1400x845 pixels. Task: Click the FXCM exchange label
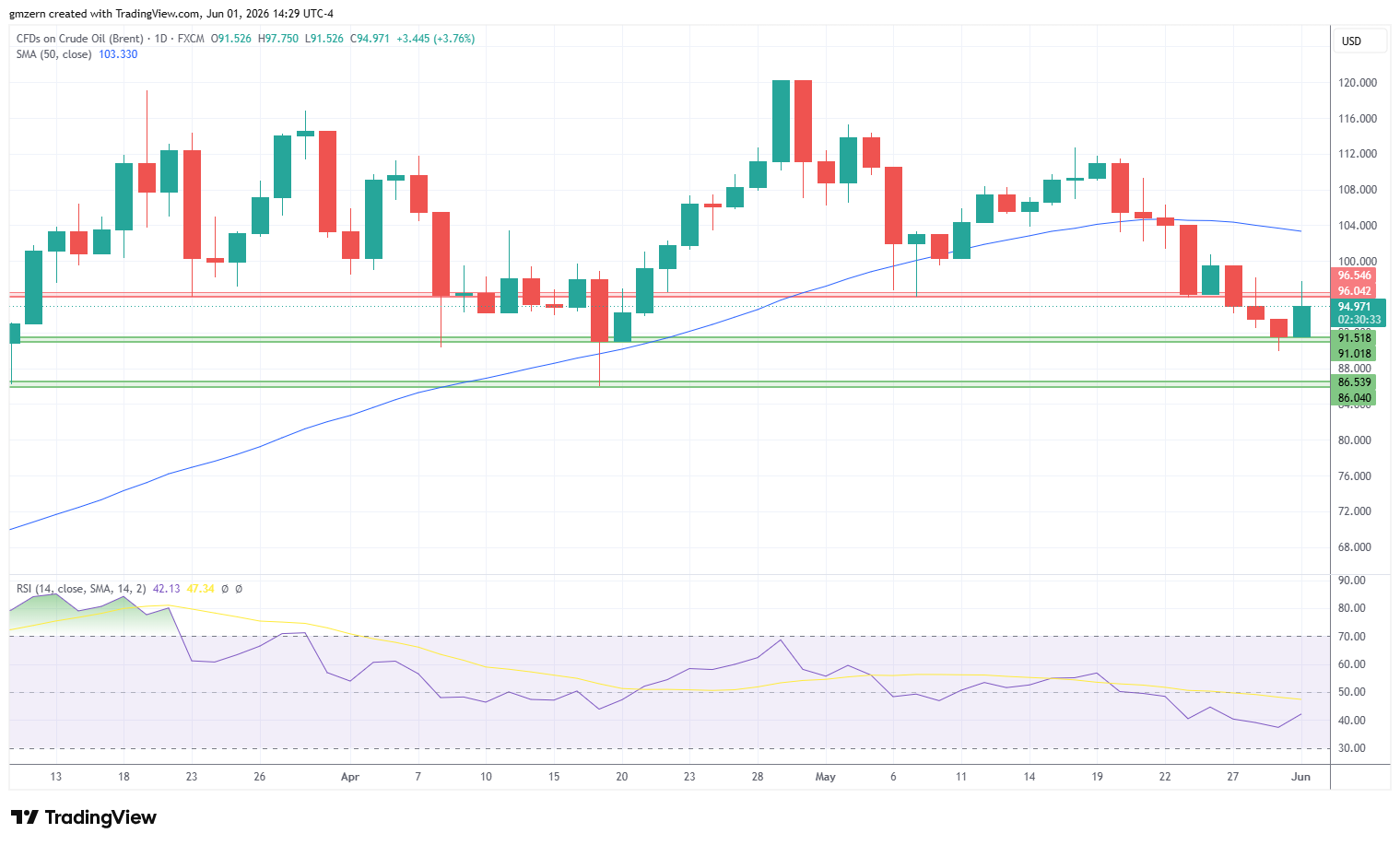click(191, 39)
